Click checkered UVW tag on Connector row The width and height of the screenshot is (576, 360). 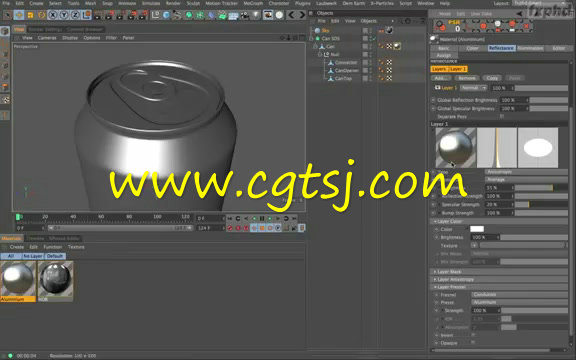click(x=389, y=62)
